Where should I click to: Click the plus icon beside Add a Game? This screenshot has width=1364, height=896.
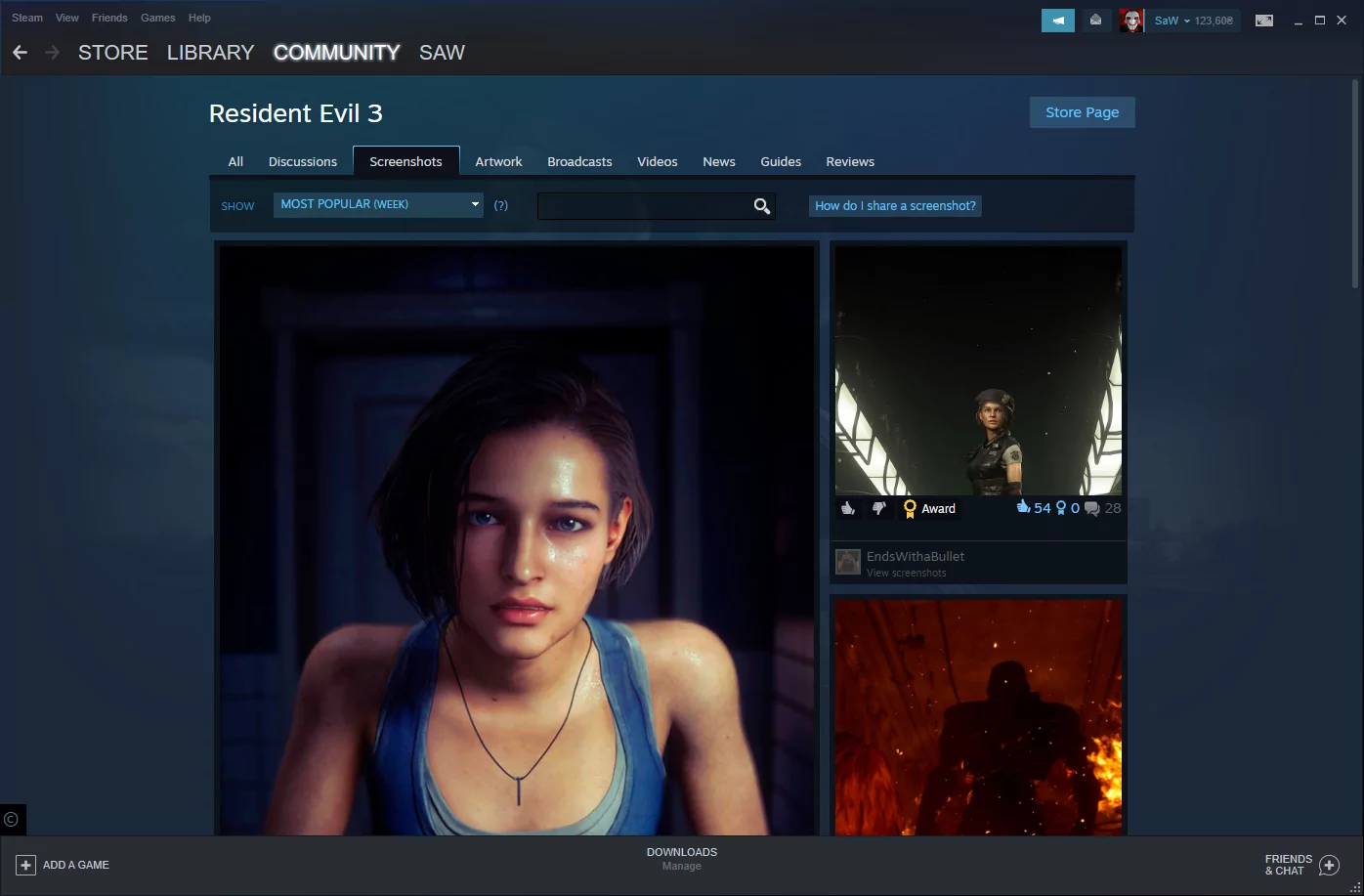click(x=25, y=865)
